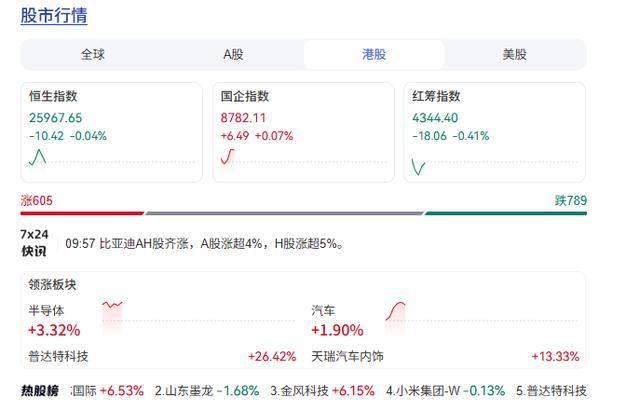Switch to the 全球 tab
Viewport: 640px width, 411px height.
(x=93, y=54)
